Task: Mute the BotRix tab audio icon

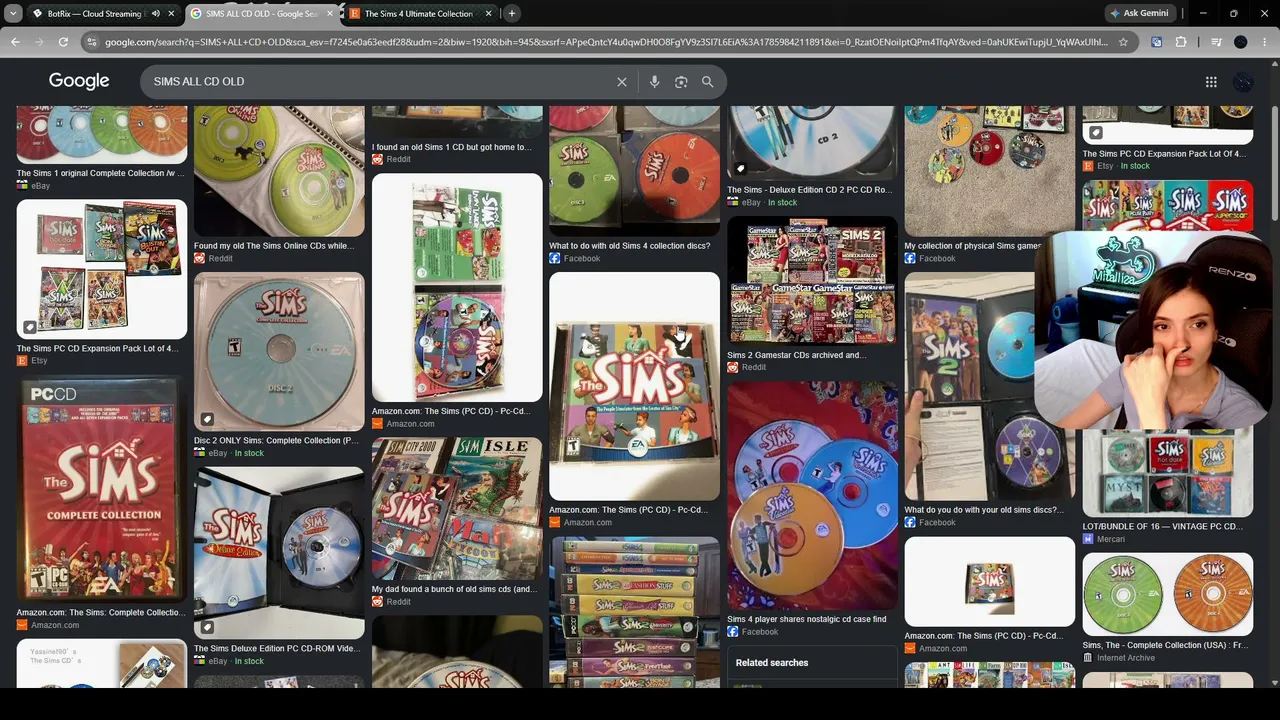Action: point(155,14)
